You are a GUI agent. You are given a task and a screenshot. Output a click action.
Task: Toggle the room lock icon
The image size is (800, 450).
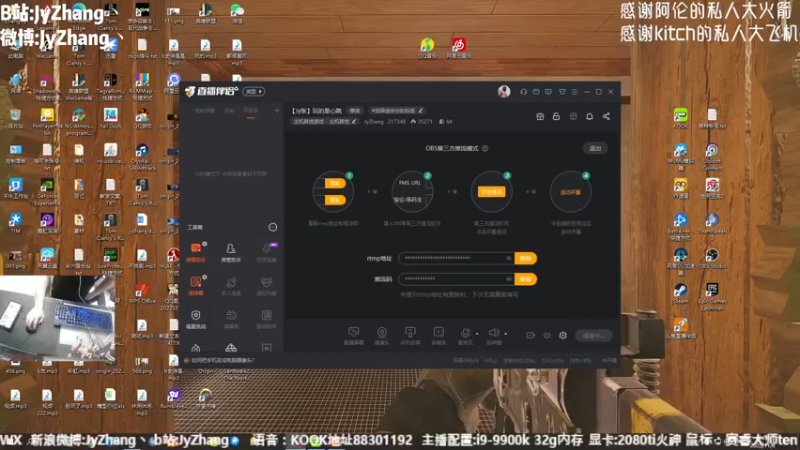[x=556, y=116]
